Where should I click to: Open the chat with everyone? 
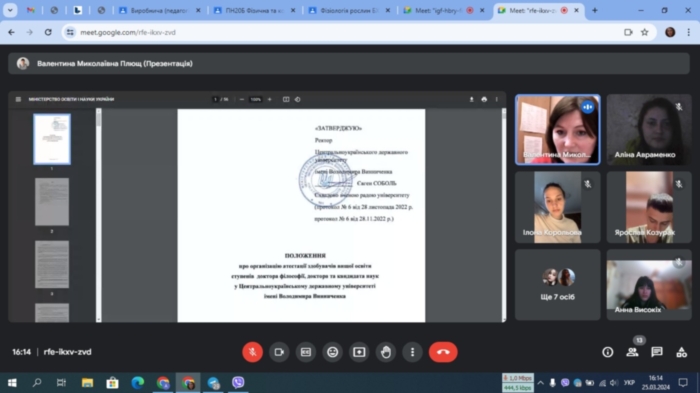click(x=657, y=352)
